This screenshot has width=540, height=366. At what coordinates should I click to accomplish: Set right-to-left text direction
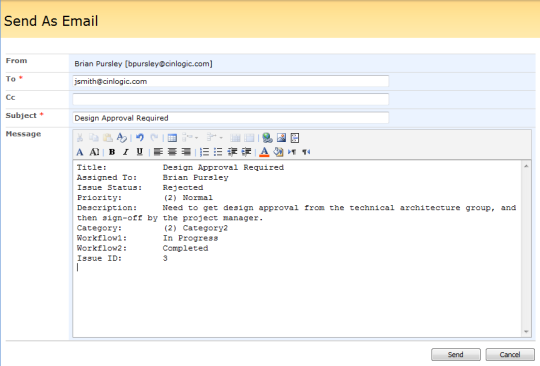(306, 152)
